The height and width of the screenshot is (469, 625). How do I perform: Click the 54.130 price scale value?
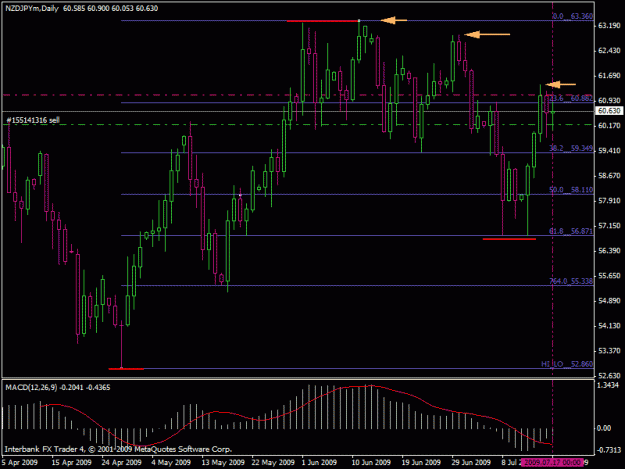tap(609, 326)
